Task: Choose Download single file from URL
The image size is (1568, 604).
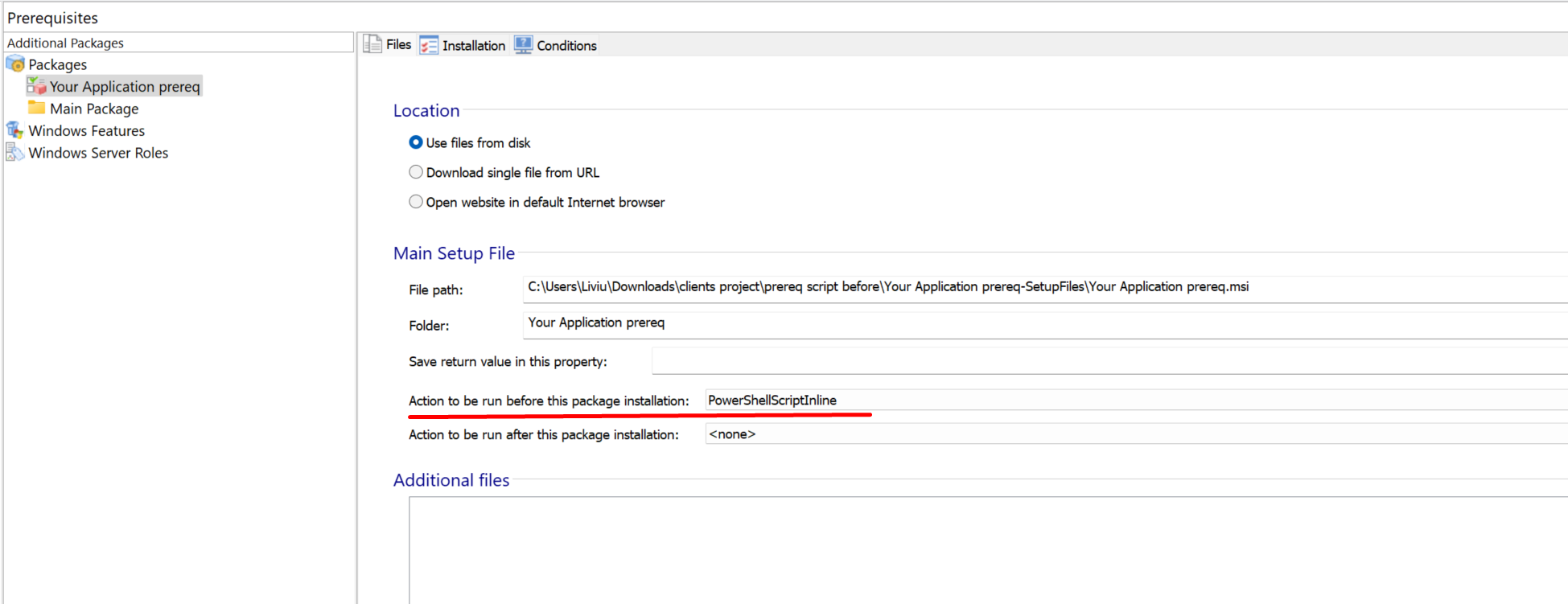Action: tap(416, 172)
